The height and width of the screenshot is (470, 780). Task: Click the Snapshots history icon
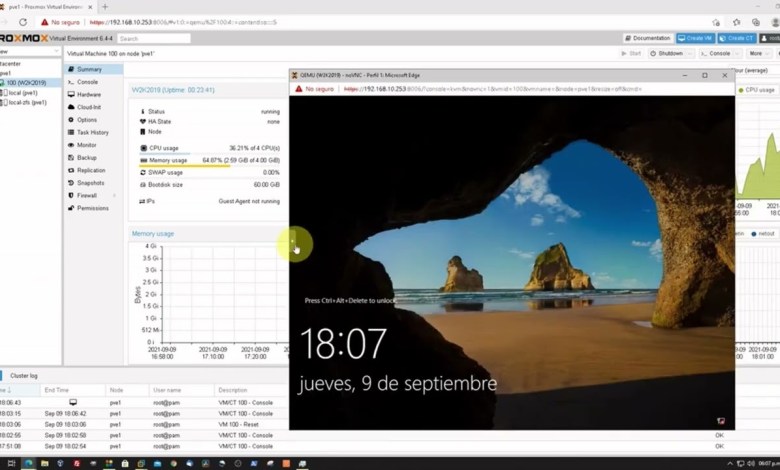click(71, 183)
